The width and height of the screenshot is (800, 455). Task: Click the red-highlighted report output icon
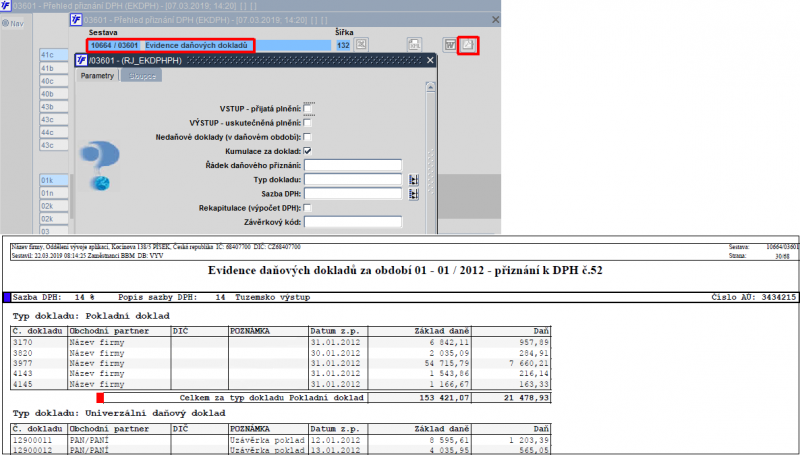pos(468,45)
